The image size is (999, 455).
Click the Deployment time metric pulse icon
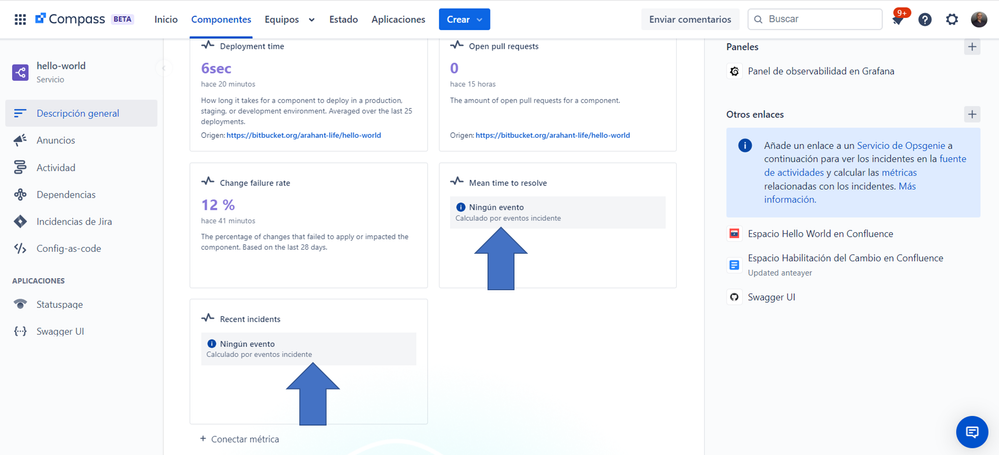208,46
